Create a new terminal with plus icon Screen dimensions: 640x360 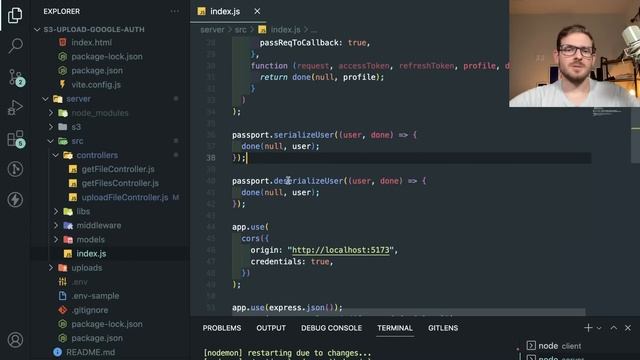pyautogui.click(x=588, y=328)
